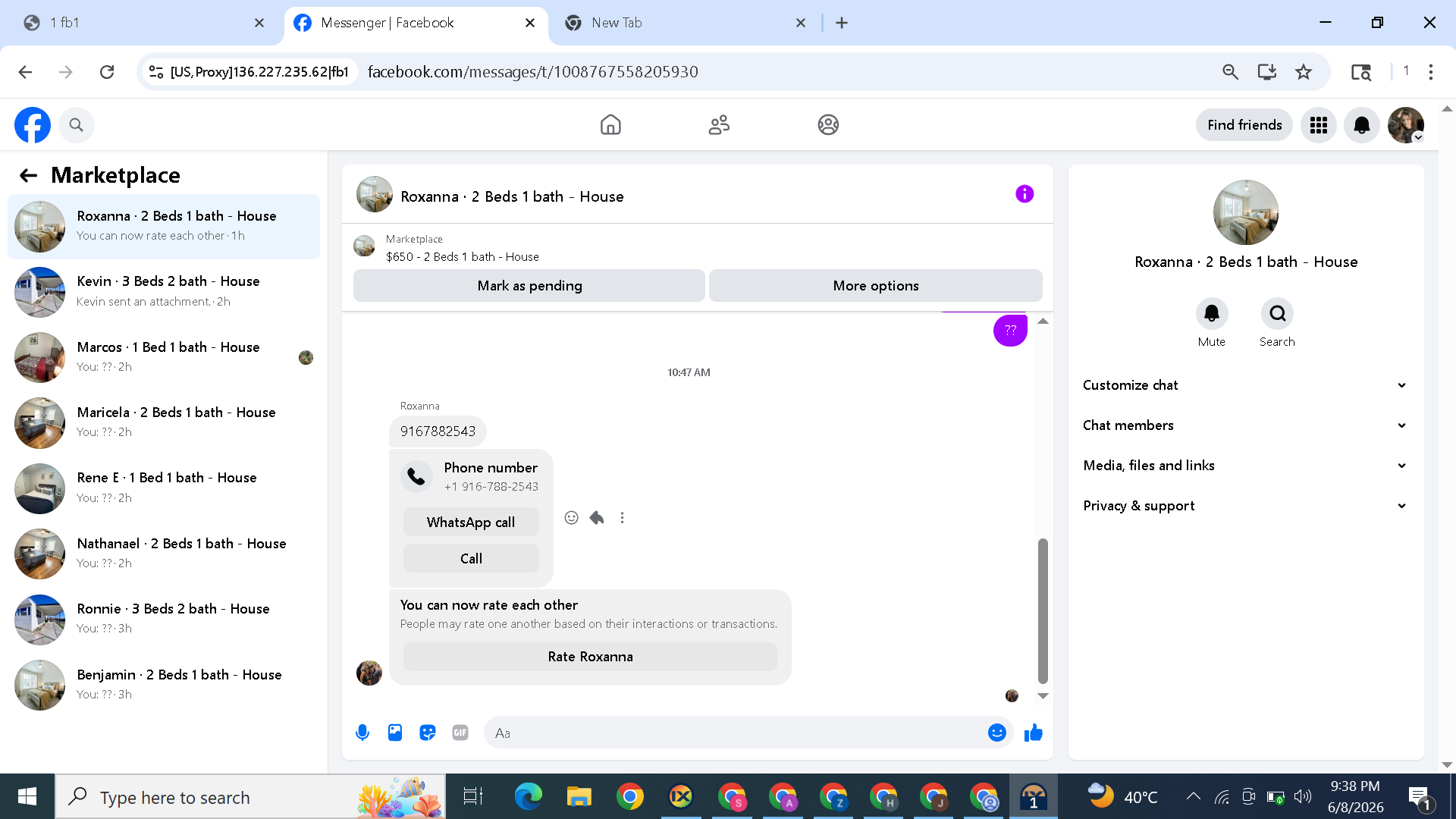Expand Chat members section
The height and width of the screenshot is (819, 1456).
pyautogui.click(x=1245, y=425)
